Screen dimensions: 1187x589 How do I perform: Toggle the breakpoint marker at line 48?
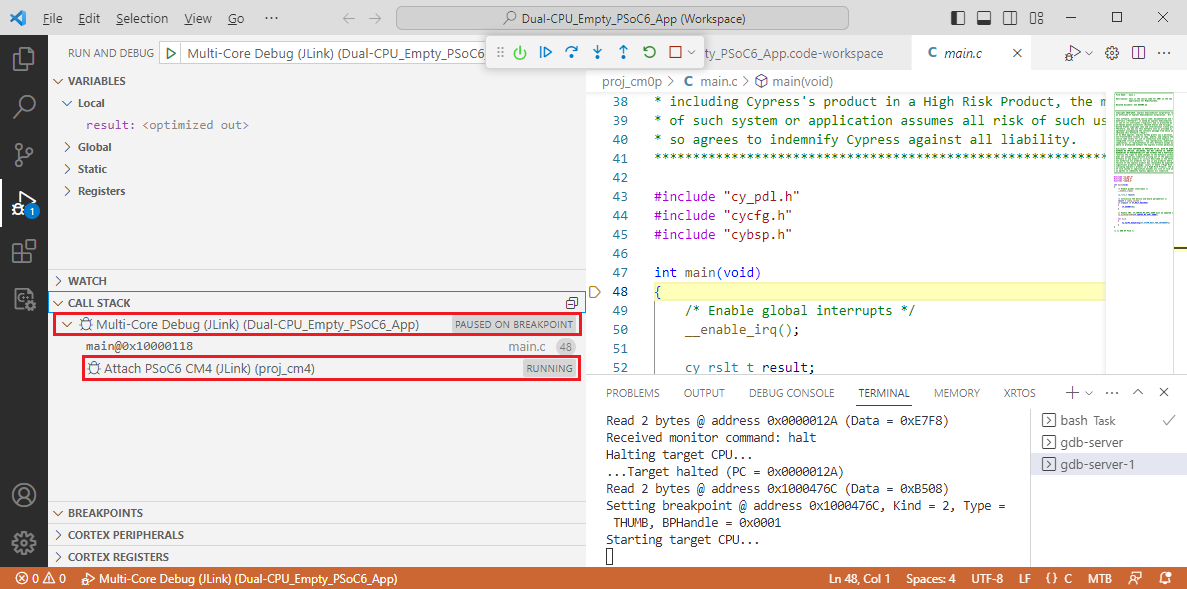[594, 291]
